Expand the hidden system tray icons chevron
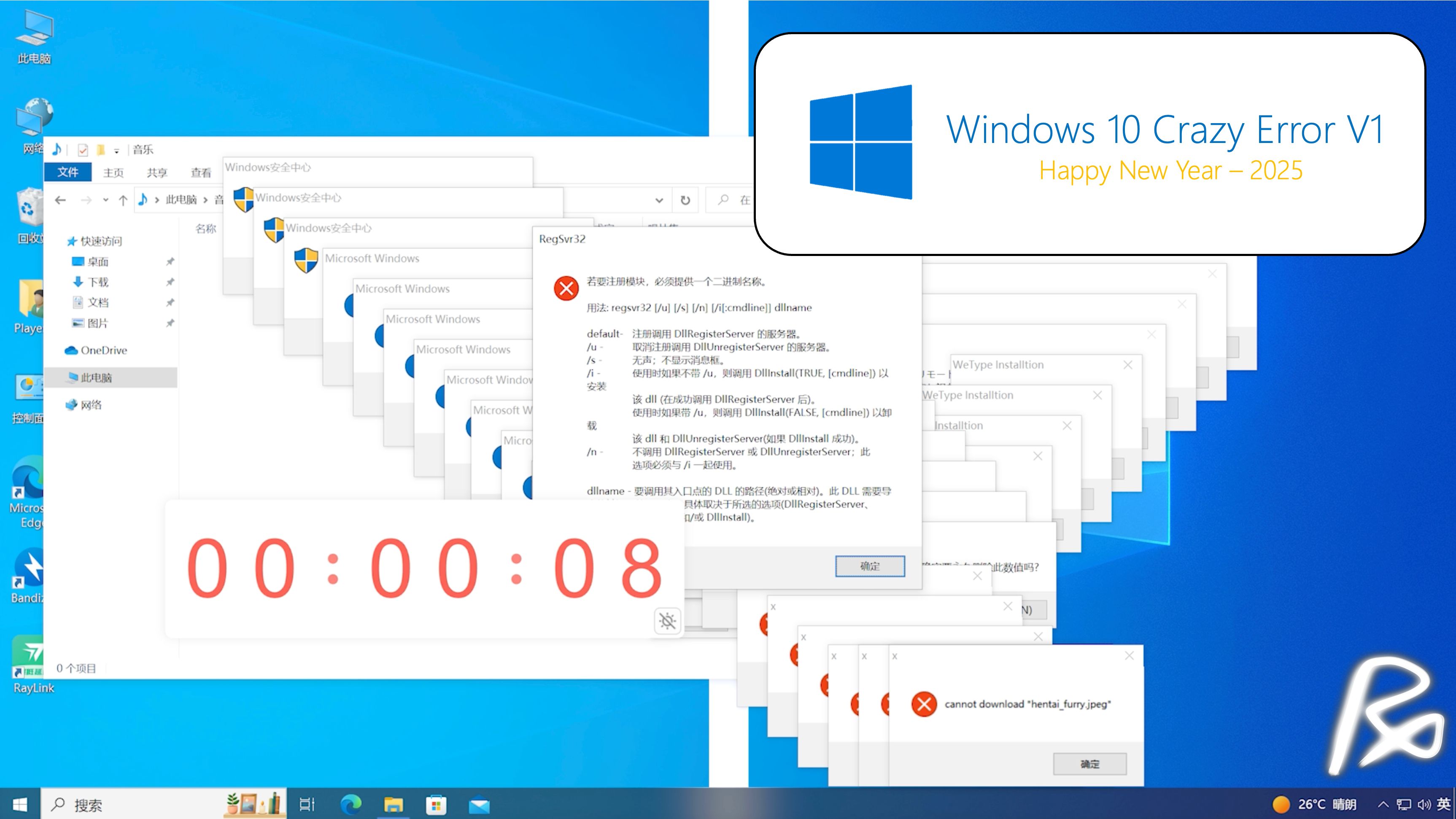Screen dimensions: 1456x819 (1383, 804)
